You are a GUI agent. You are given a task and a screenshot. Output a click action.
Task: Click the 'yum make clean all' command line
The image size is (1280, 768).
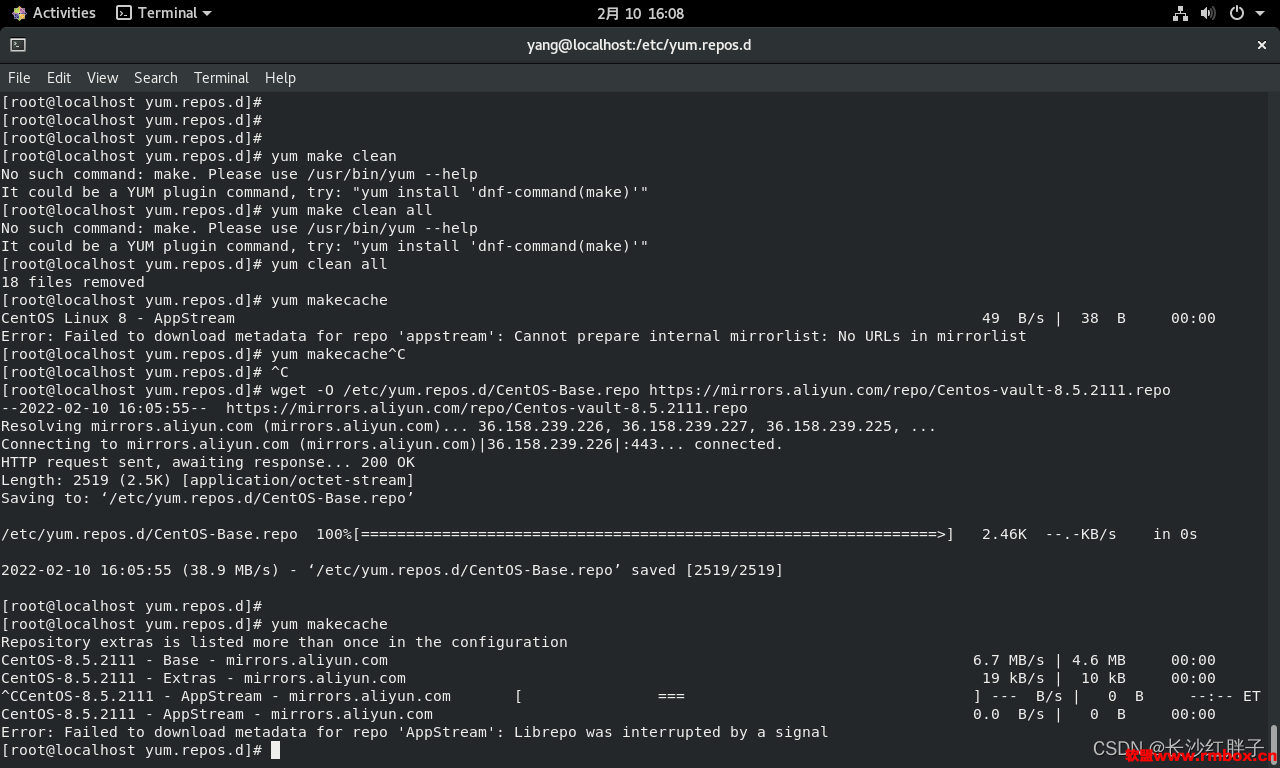tap(217, 210)
